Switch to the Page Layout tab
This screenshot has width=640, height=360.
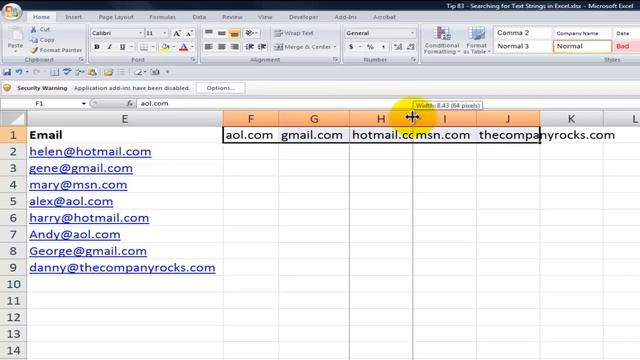point(116,17)
